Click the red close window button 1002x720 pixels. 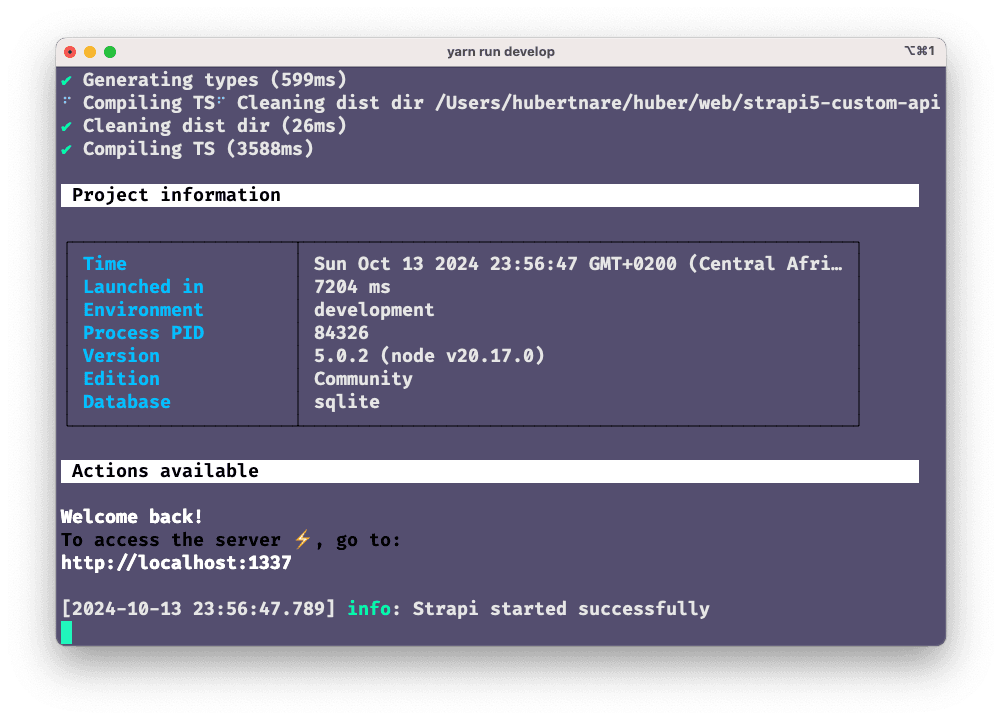click(x=70, y=52)
